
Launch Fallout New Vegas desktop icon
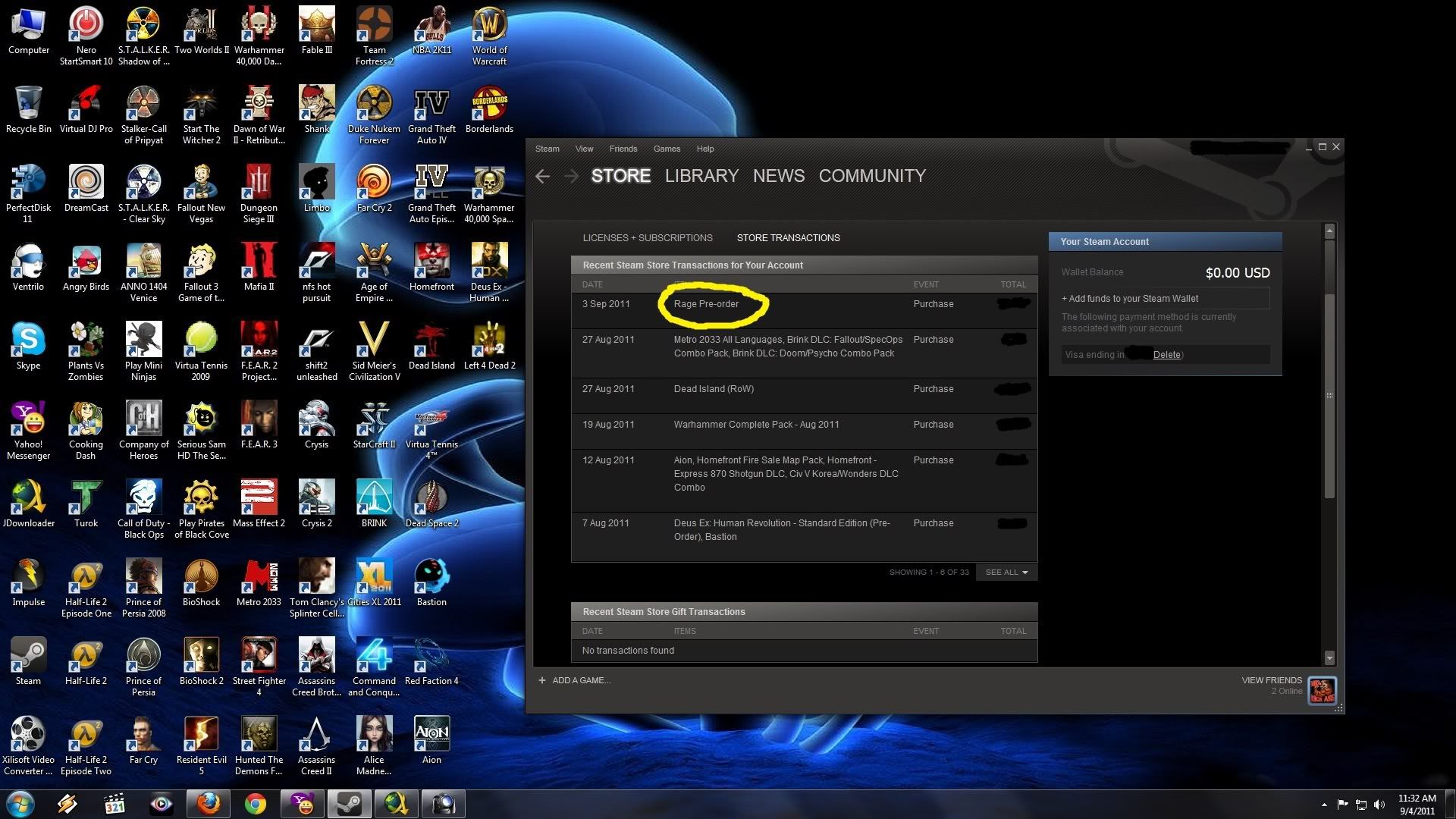pos(201,193)
